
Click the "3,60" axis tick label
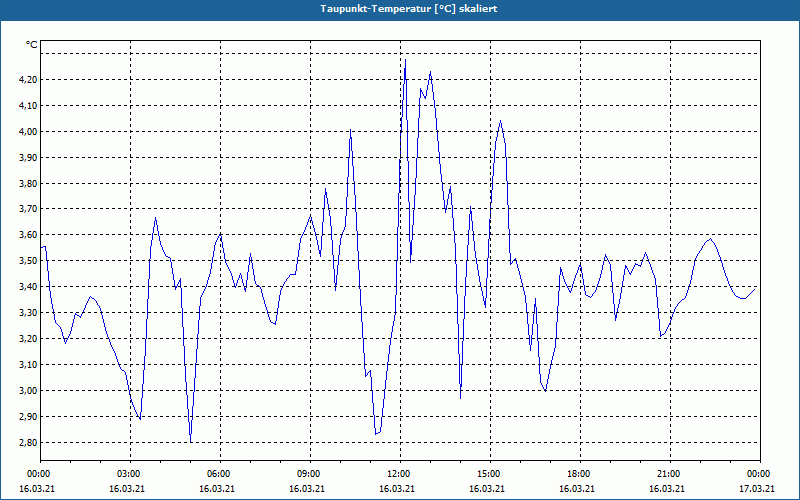[x=28, y=235]
